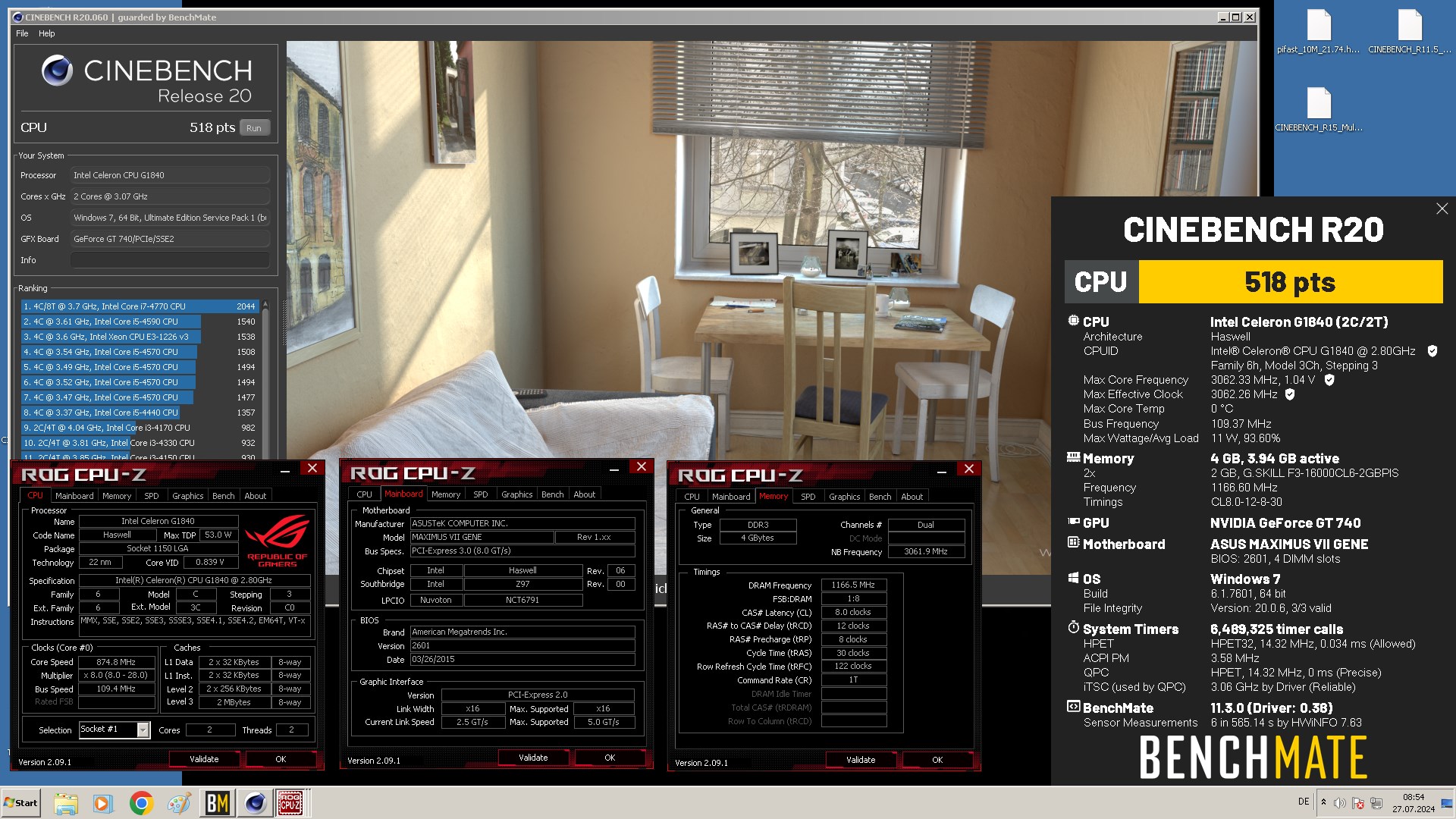Open About tab in right CPU-Z window
The width and height of the screenshot is (1456, 819).
coord(912,497)
